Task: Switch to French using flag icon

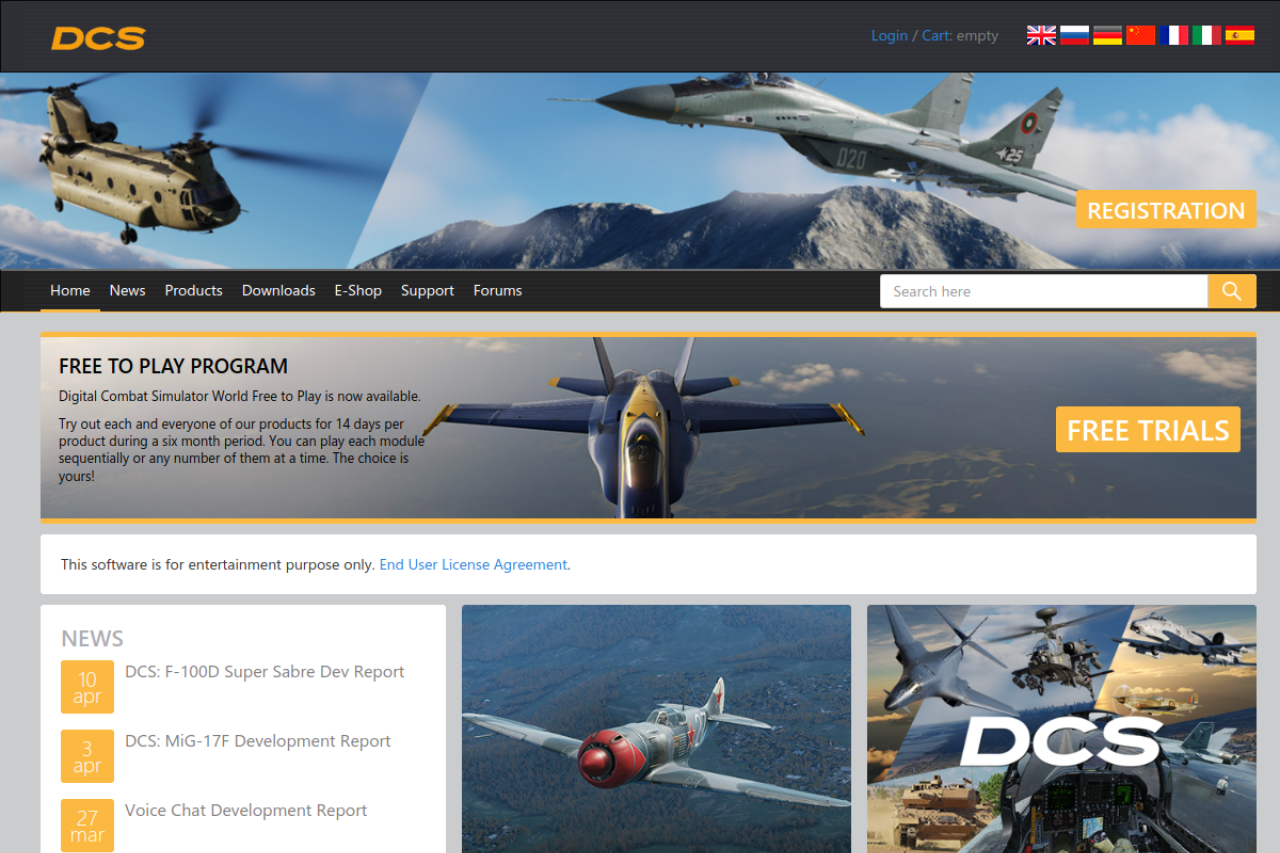Action: click(x=1174, y=36)
